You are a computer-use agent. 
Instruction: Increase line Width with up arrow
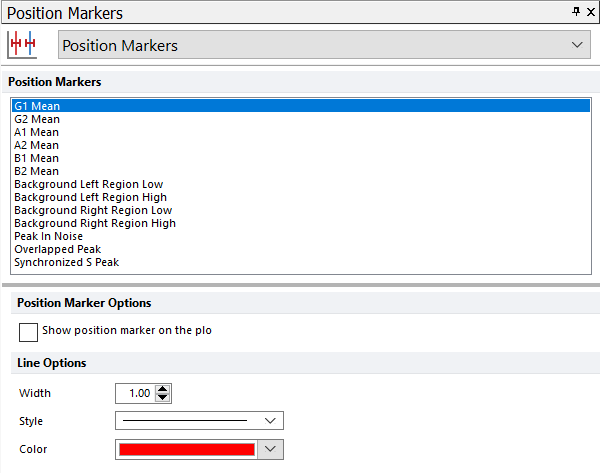point(163,389)
